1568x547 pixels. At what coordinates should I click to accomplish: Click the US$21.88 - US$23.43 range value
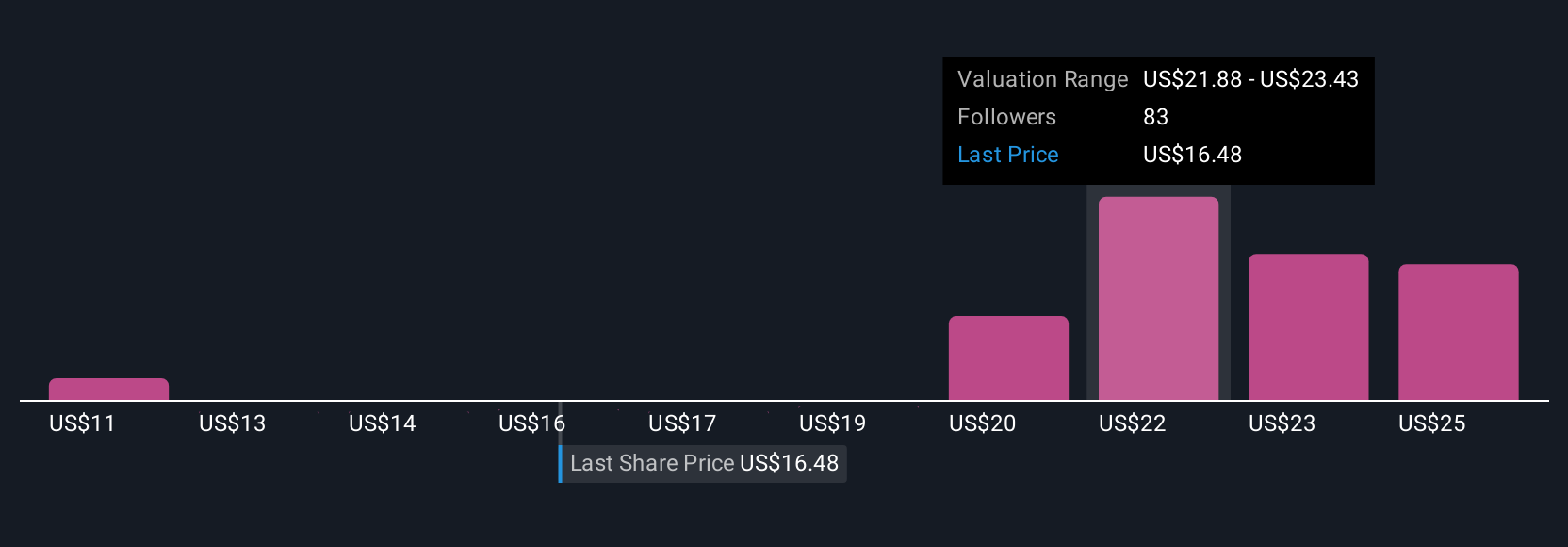pos(1250,79)
